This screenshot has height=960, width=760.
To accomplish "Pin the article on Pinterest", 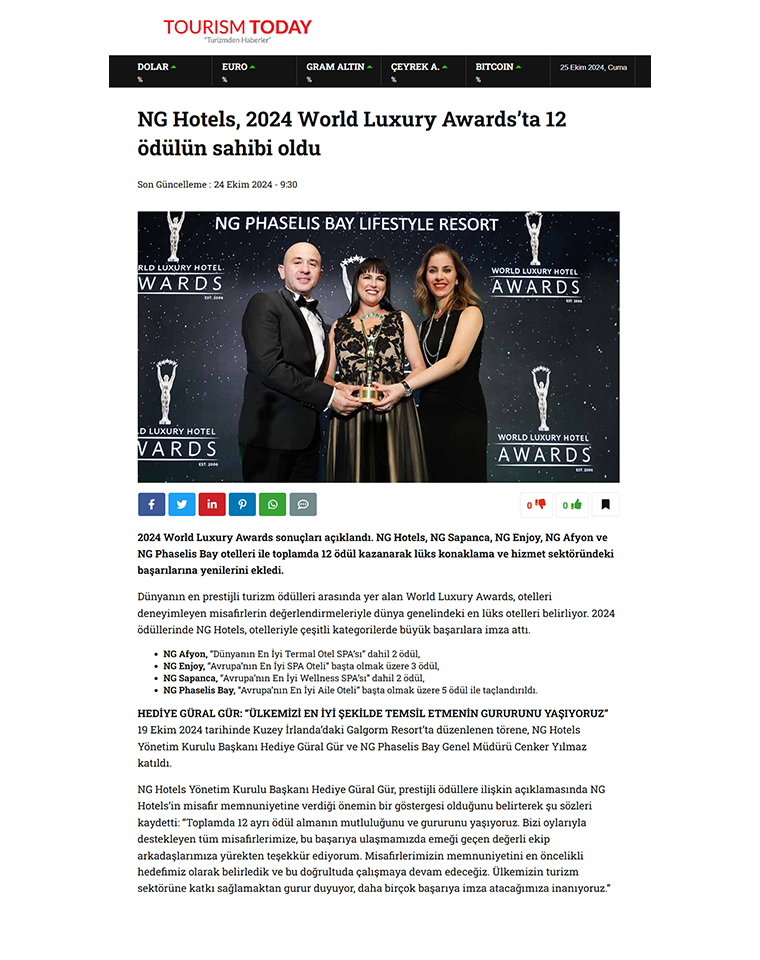I will click(242, 504).
